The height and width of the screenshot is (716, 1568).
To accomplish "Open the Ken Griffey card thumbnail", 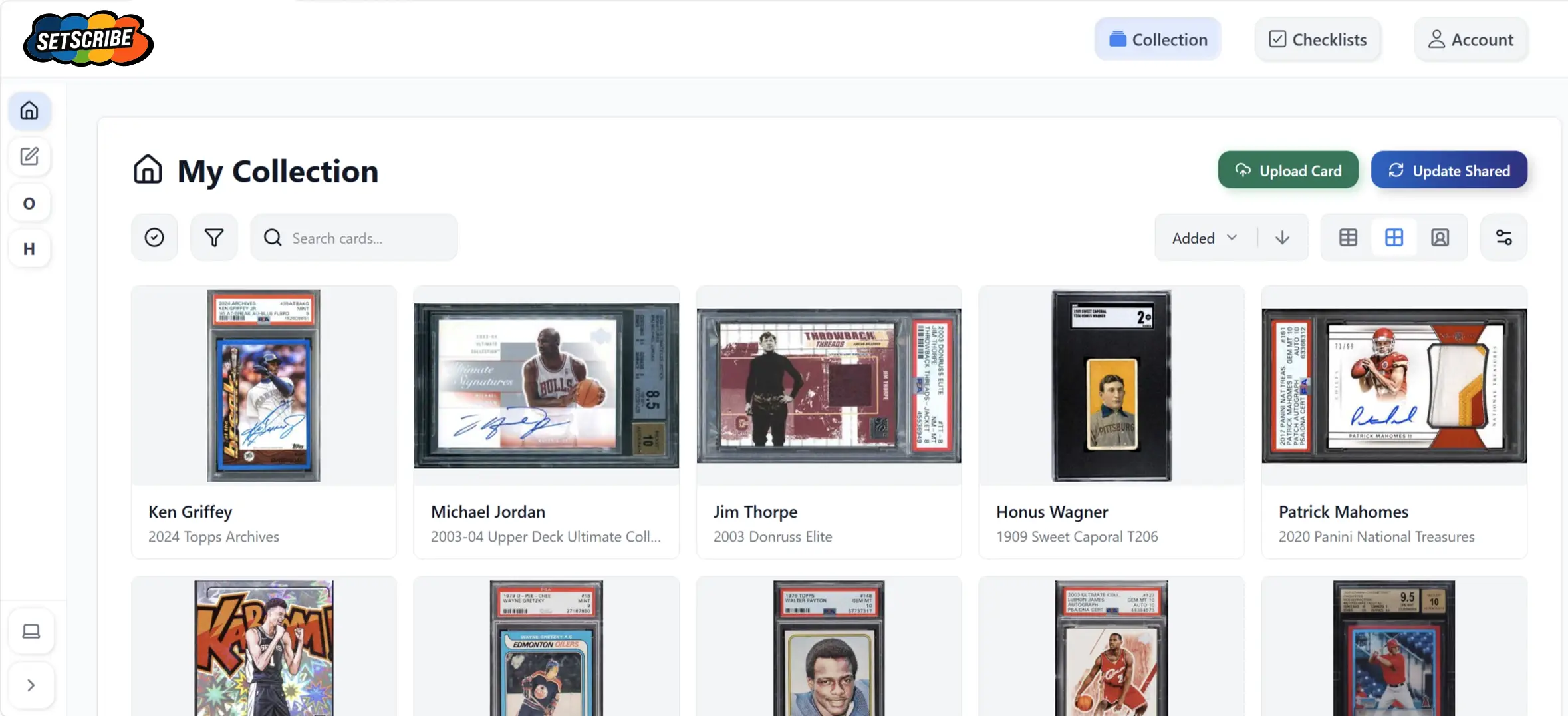I will point(263,386).
